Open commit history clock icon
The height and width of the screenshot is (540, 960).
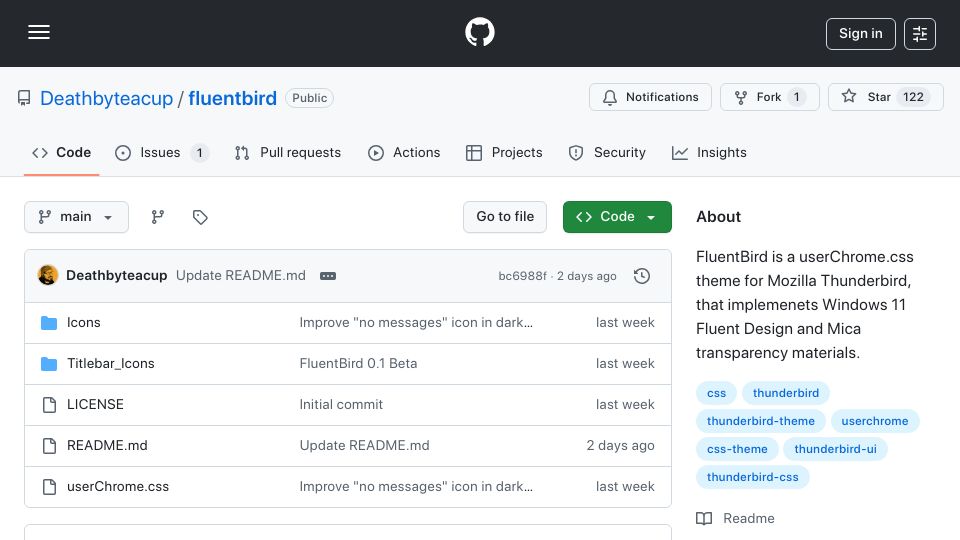[642, 276]
